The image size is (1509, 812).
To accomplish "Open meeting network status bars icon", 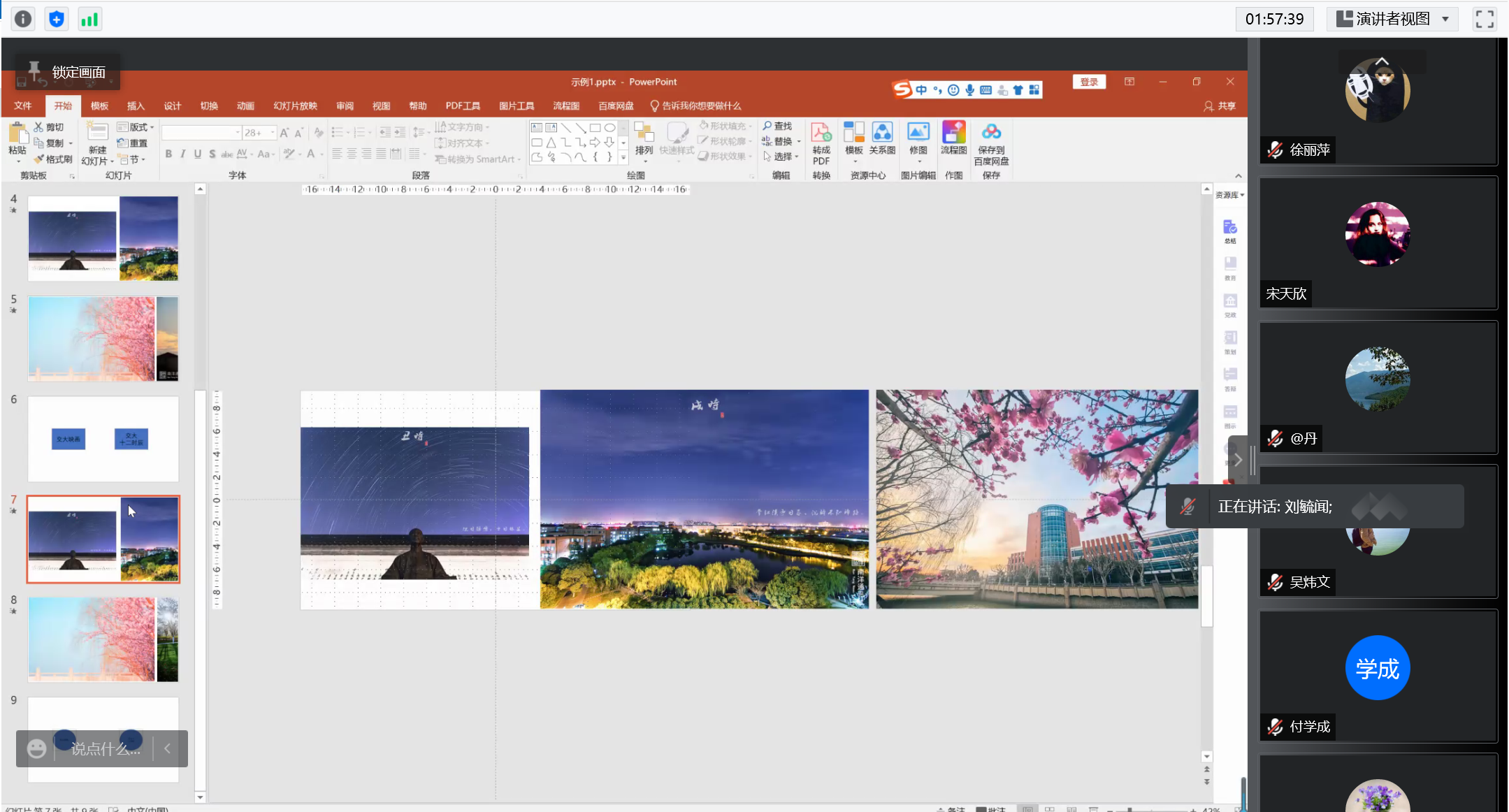I will [89, 19].
